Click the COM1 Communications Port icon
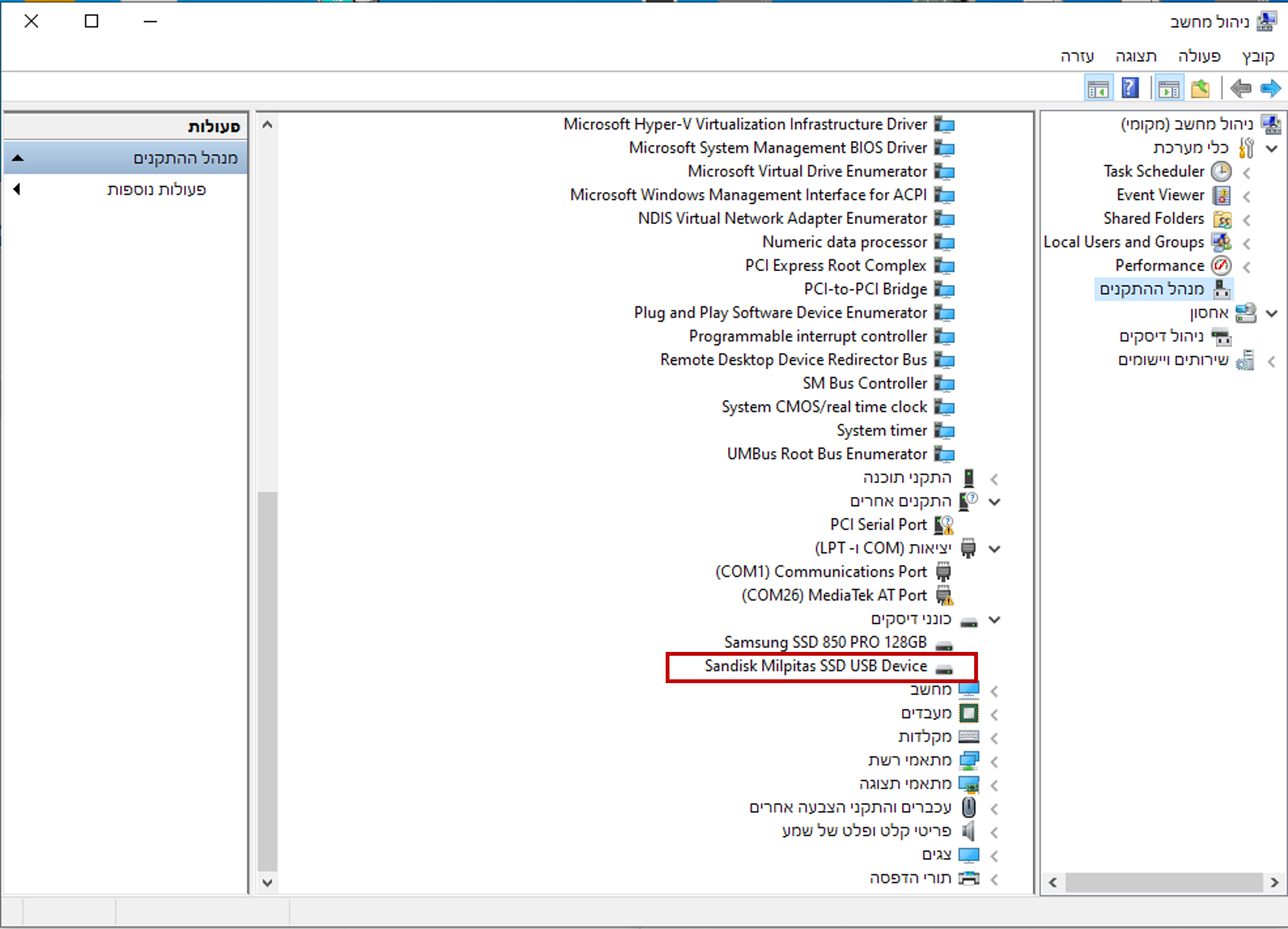The height and width of the screenshot is (929, 1288). 943,572
